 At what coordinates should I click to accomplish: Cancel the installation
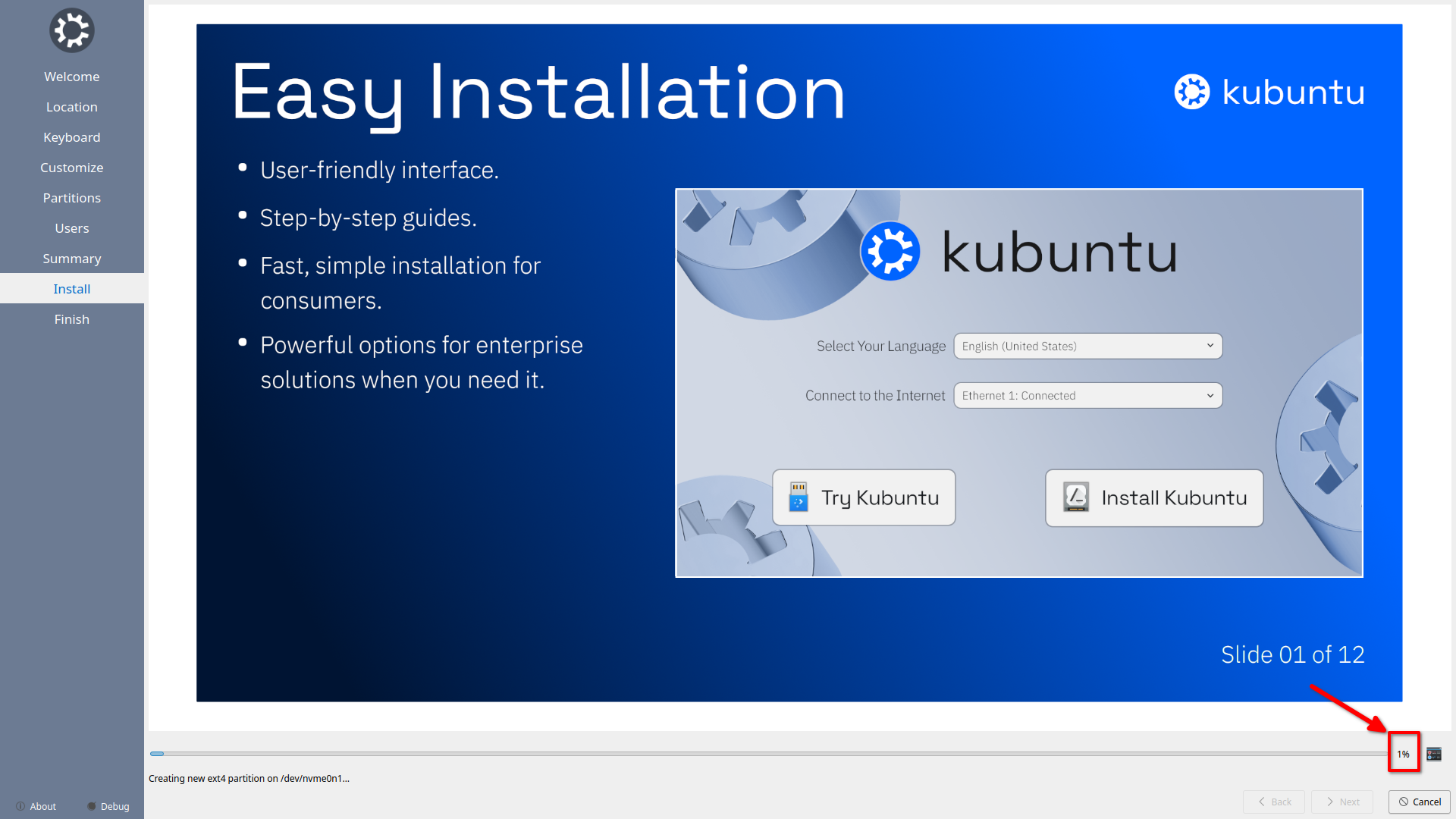click(1419, 802)
